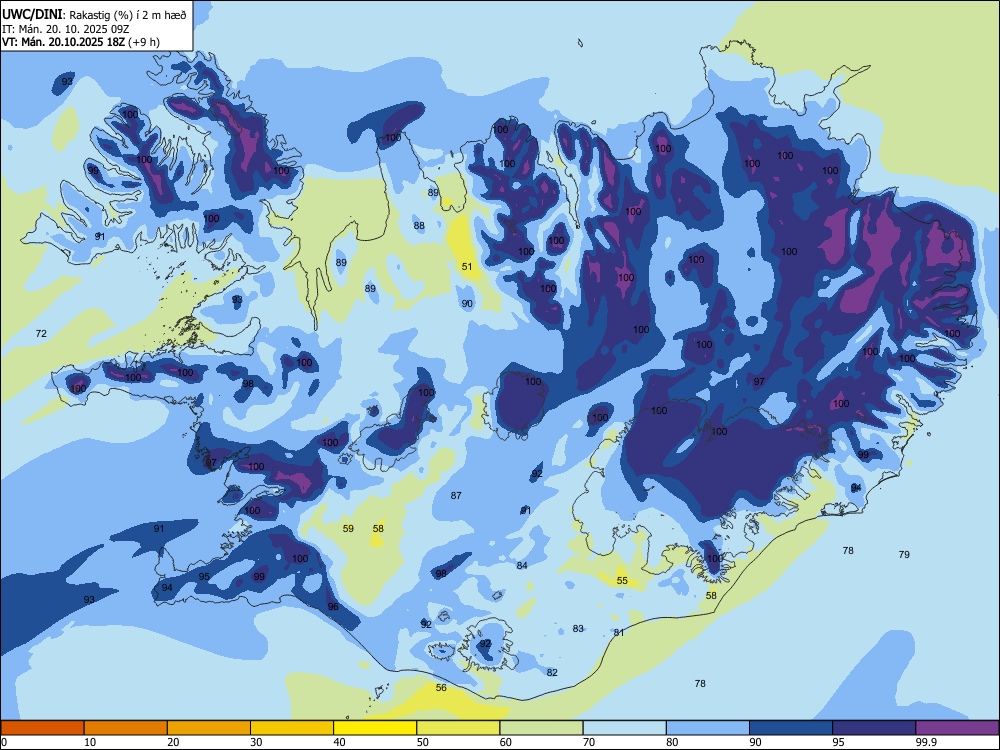1000x750 pixels.
Task: Select the 20–30 light orange legend swatch
Action: 209,728
